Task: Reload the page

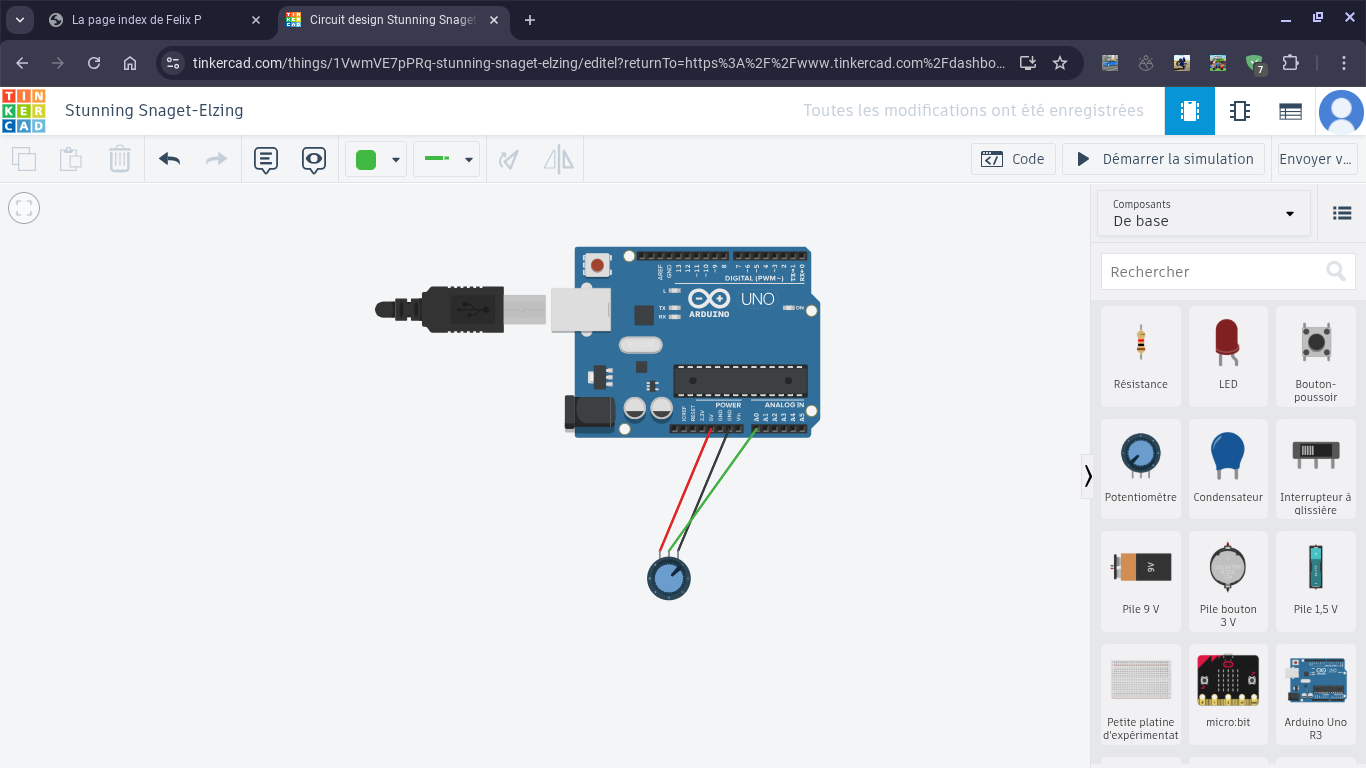Action: click(x=94, y=63)
